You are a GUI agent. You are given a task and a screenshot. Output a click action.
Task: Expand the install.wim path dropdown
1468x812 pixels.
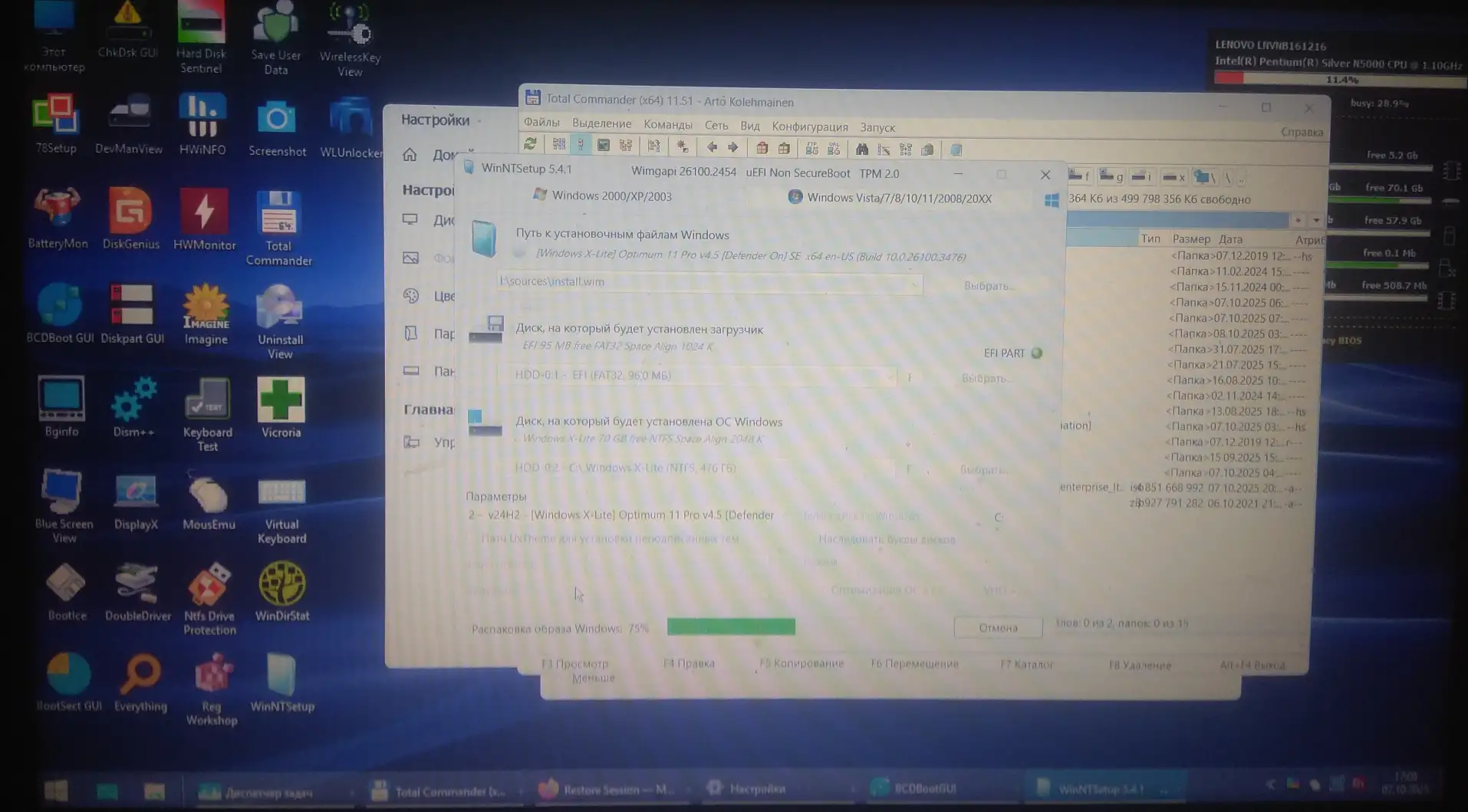pos(913,284)
